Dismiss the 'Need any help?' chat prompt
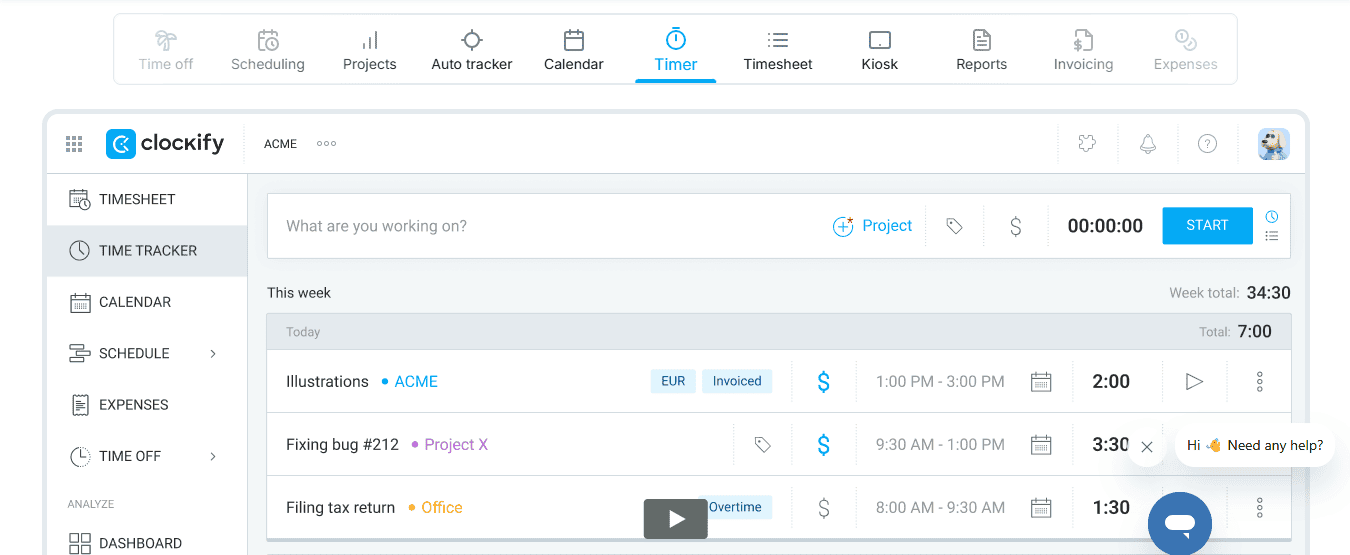This screenshot has width=1350, height=555. click(x=1147, y=446)
